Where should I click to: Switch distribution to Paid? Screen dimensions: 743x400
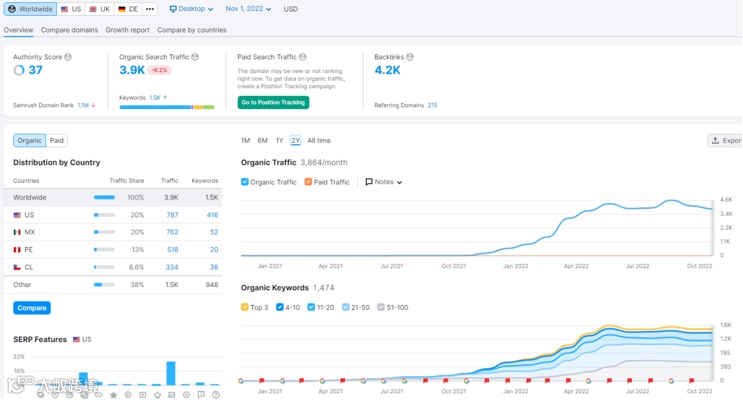pos(56,141)
